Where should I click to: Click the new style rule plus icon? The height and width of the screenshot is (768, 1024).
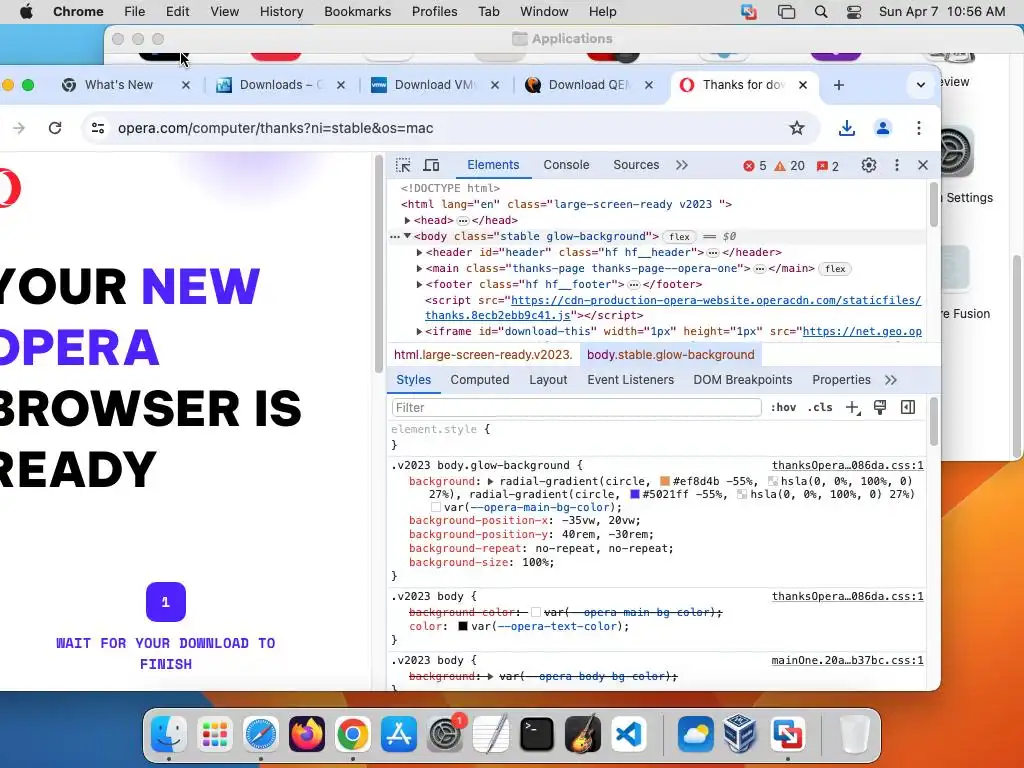pyautogui.click(x=853, y=408)
